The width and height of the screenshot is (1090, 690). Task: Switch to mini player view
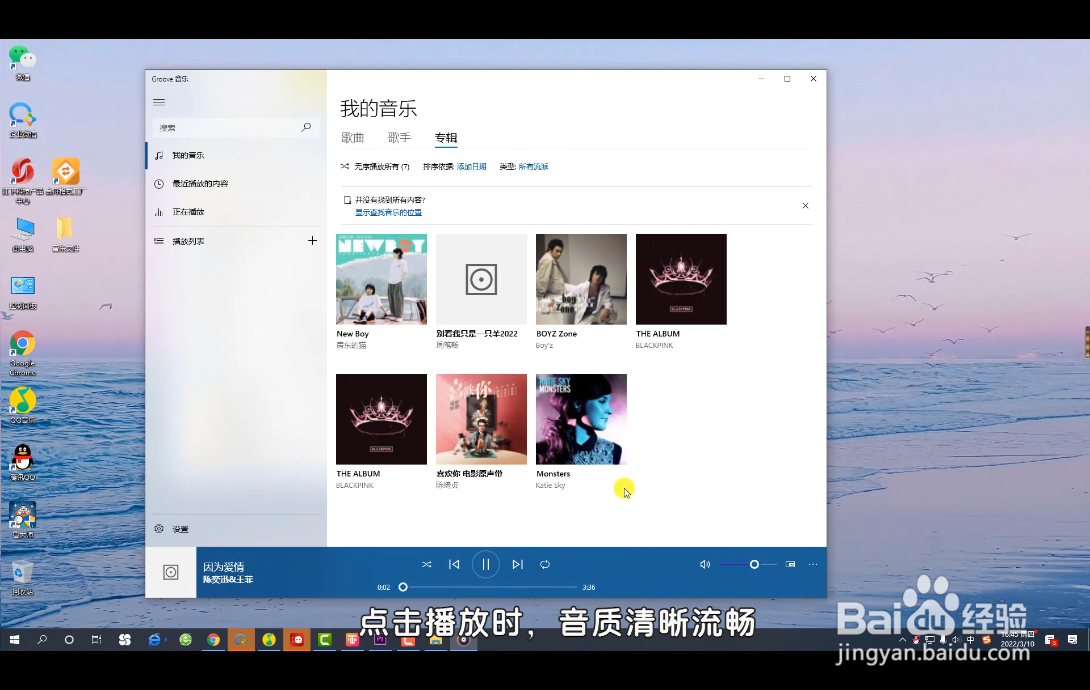790,564
